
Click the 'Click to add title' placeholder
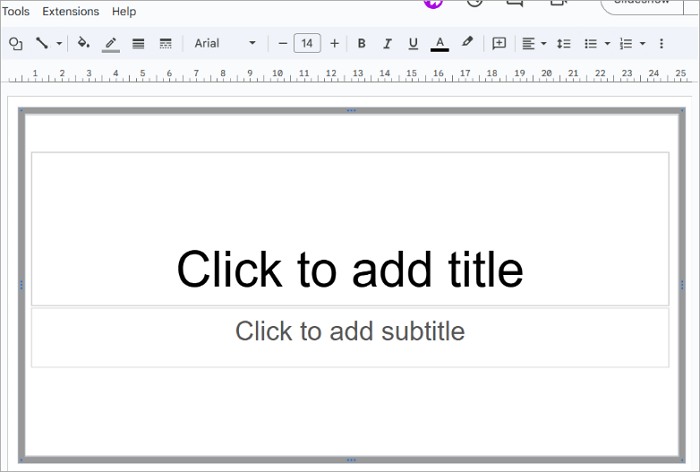[350, 229]
